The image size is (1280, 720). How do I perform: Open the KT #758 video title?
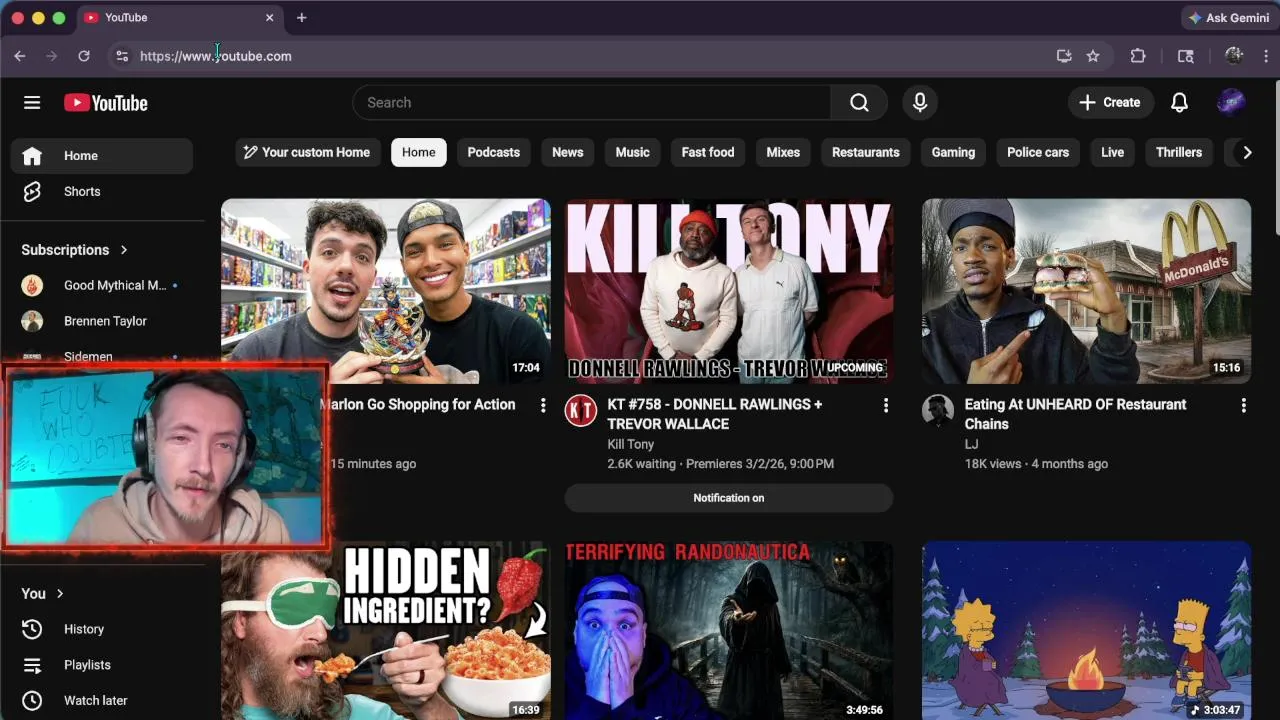[x=715, y=414]
